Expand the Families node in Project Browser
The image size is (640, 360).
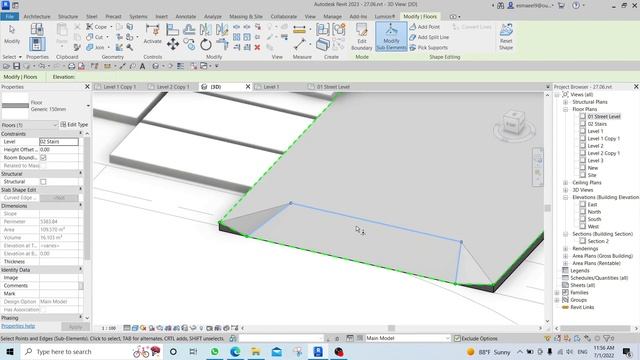557,293
